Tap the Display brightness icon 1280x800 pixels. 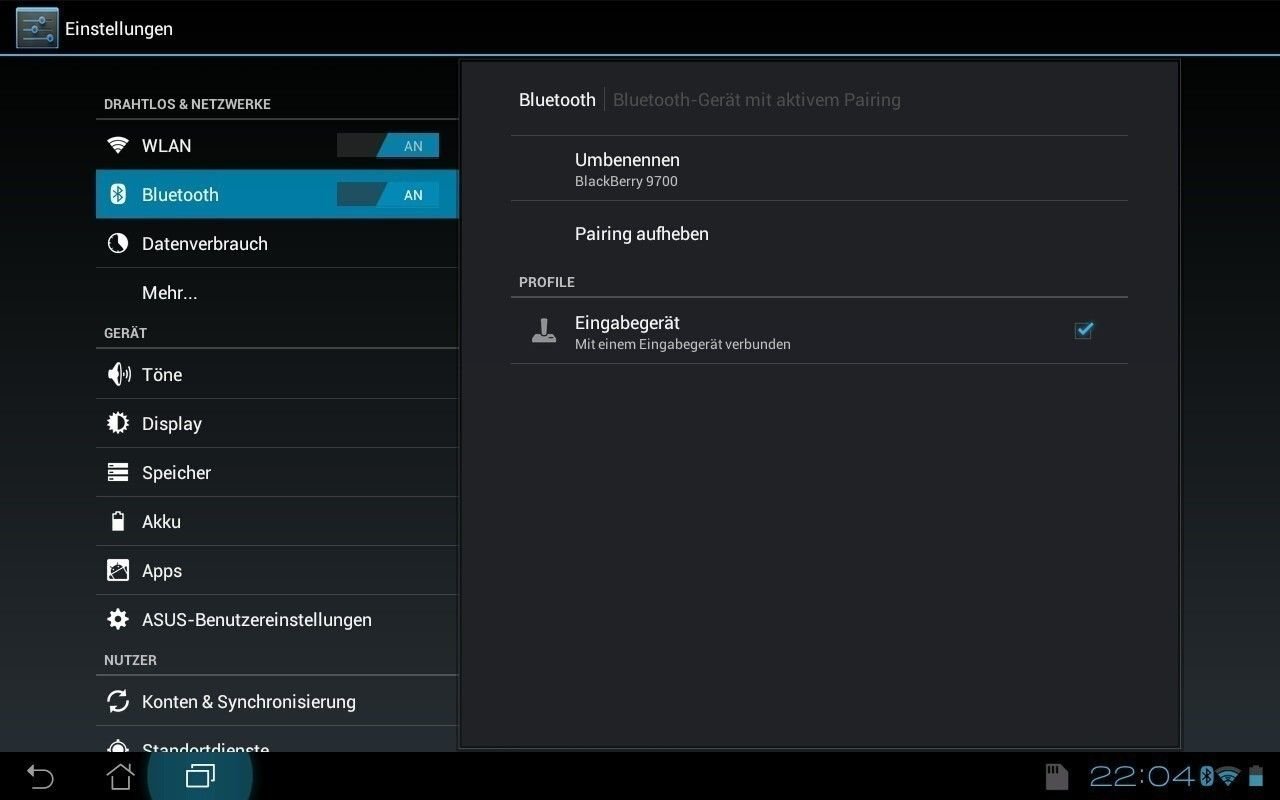click(118, 423)
